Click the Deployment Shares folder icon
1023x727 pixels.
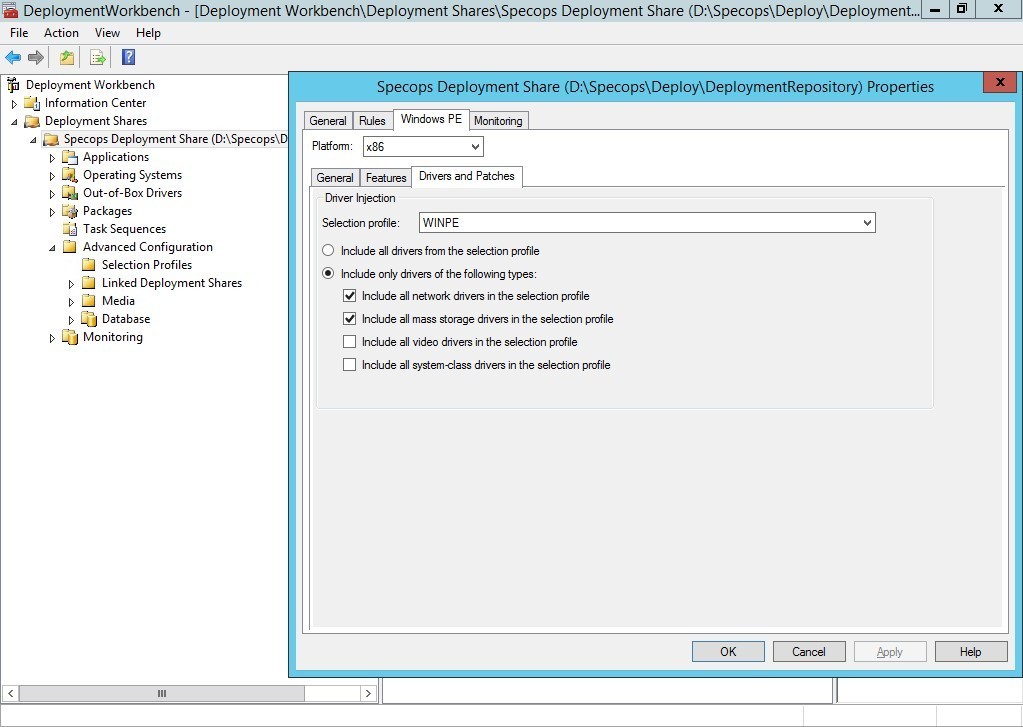(x=32, y=121)
